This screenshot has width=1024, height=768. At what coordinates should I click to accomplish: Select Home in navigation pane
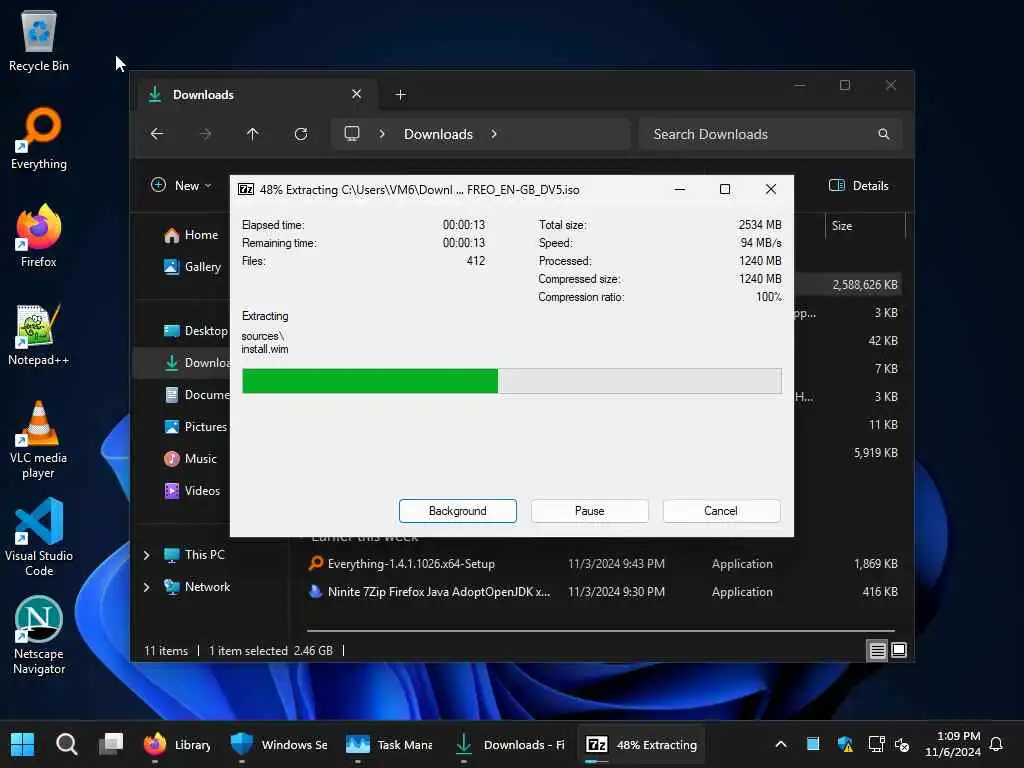pos(191,235)
